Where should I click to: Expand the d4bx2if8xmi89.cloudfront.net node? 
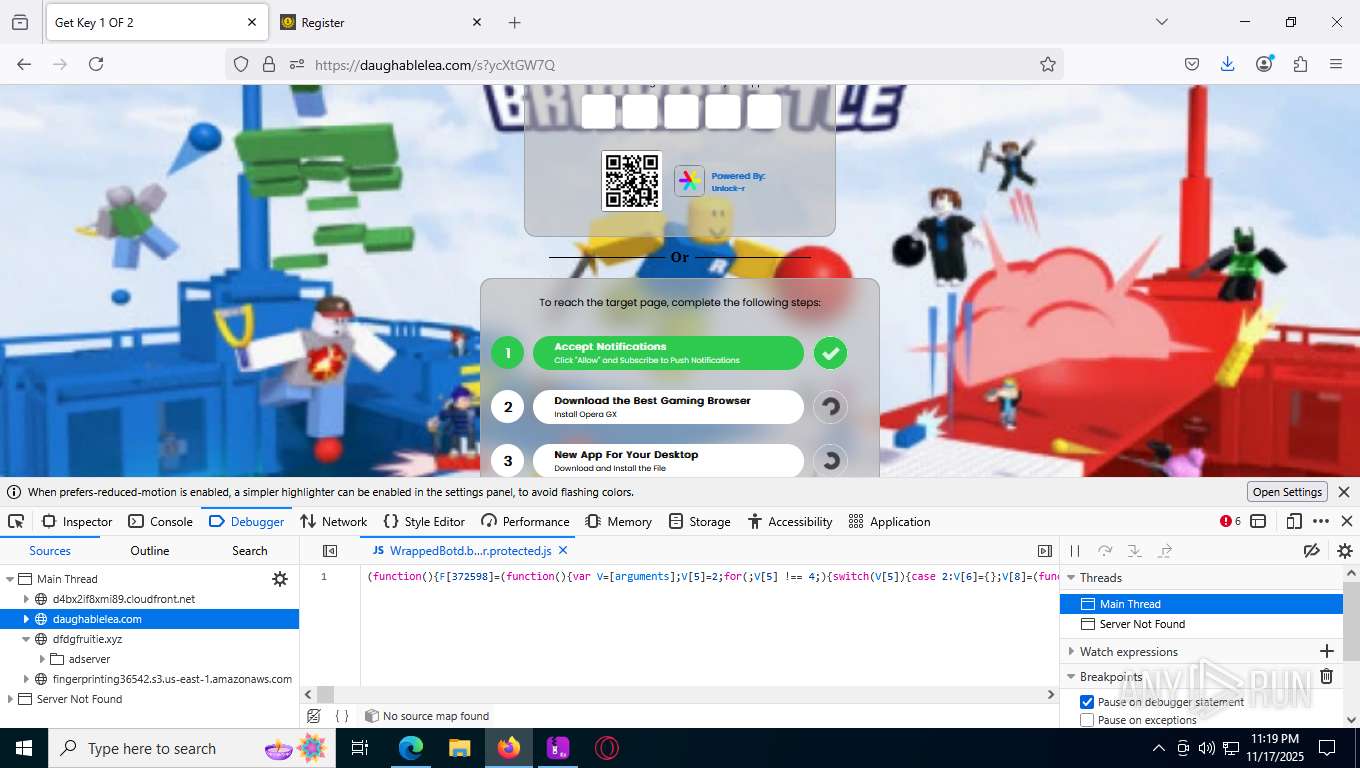pos(27,599)
